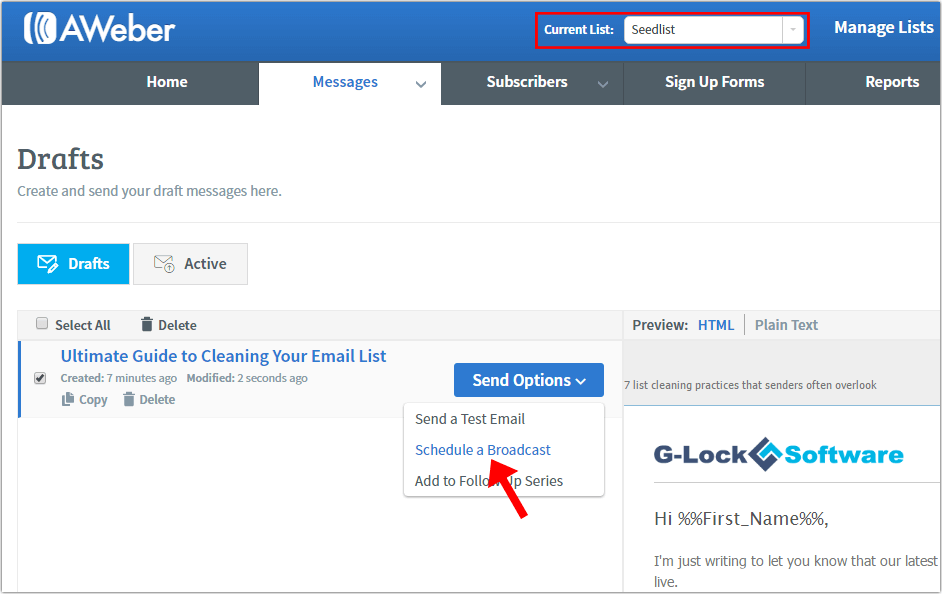Uncheck the Ultimate Guide draft checkbox
Image resolution: width=942 pixels, height=594 pixels.
coord(40,378)
